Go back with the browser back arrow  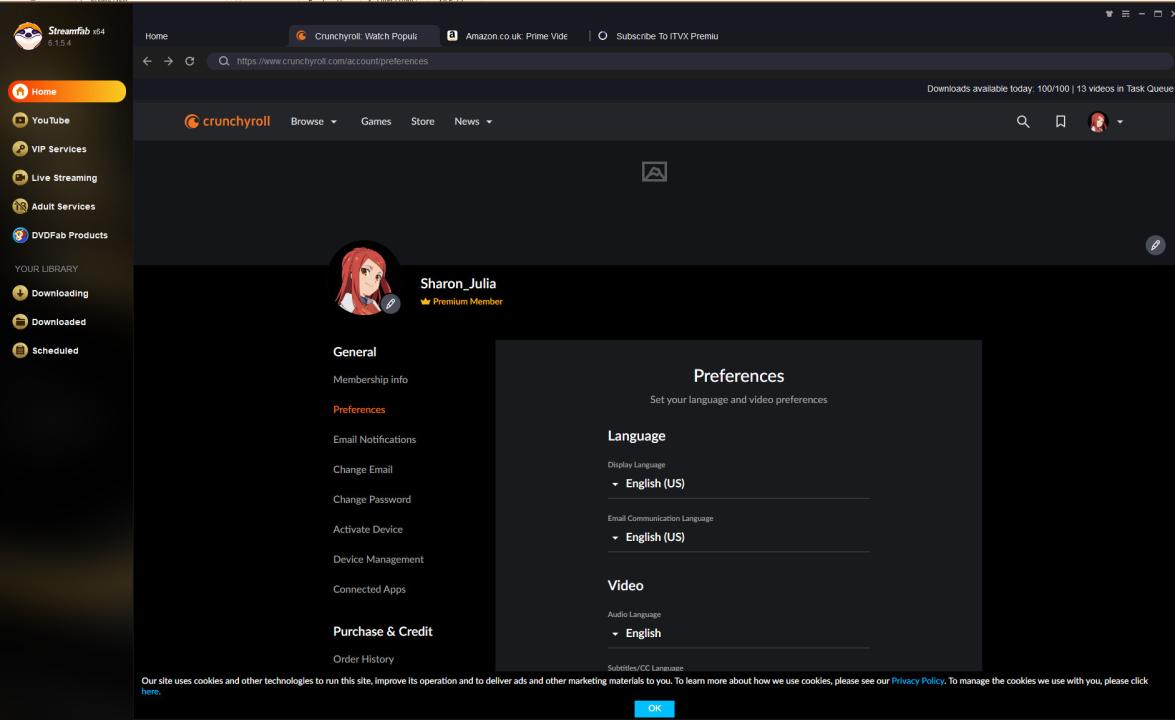coord(147,61)
